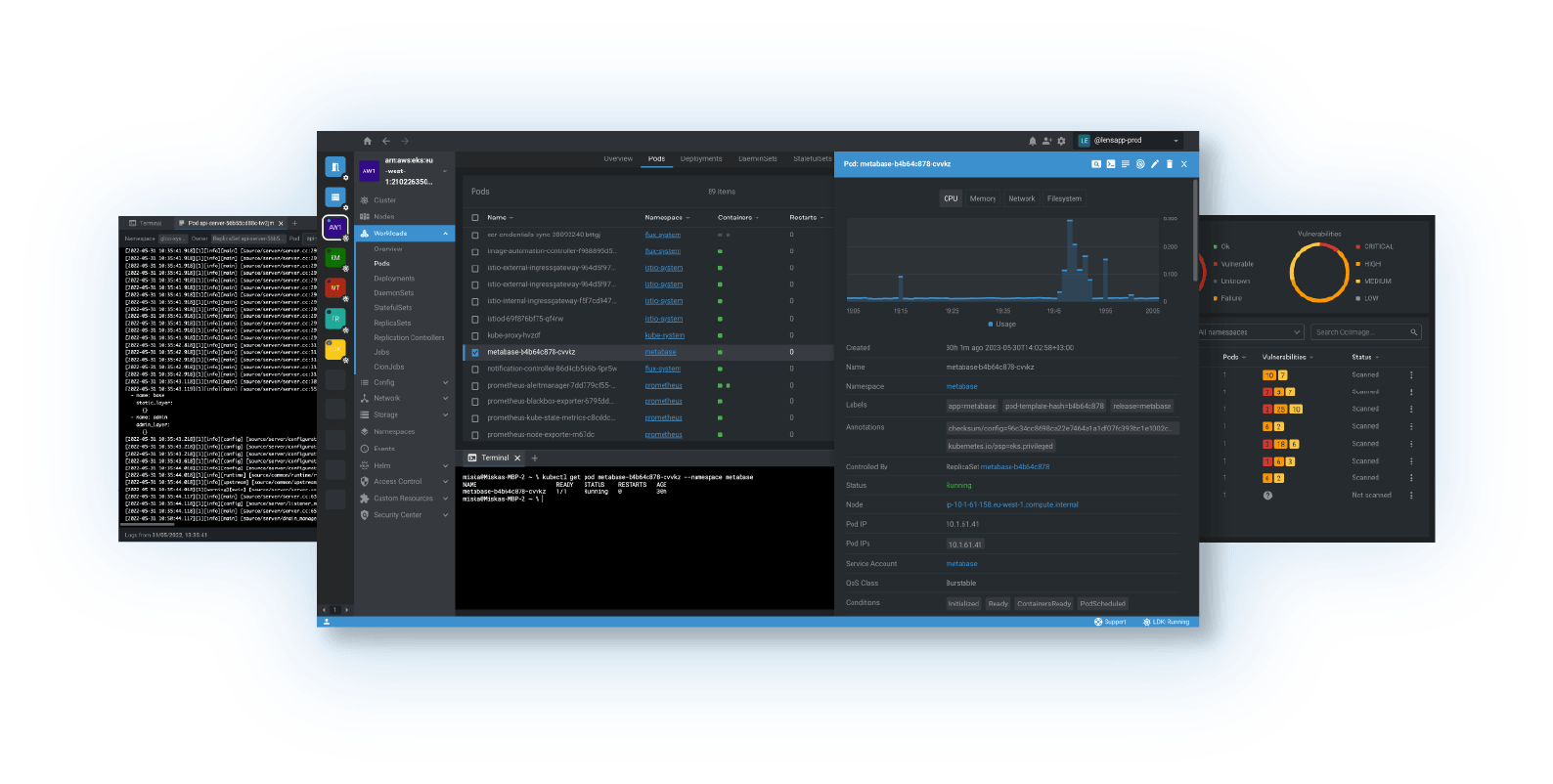Click the user icon in status bar
This screenshot has width=1553, height=784.
[327, 622]
